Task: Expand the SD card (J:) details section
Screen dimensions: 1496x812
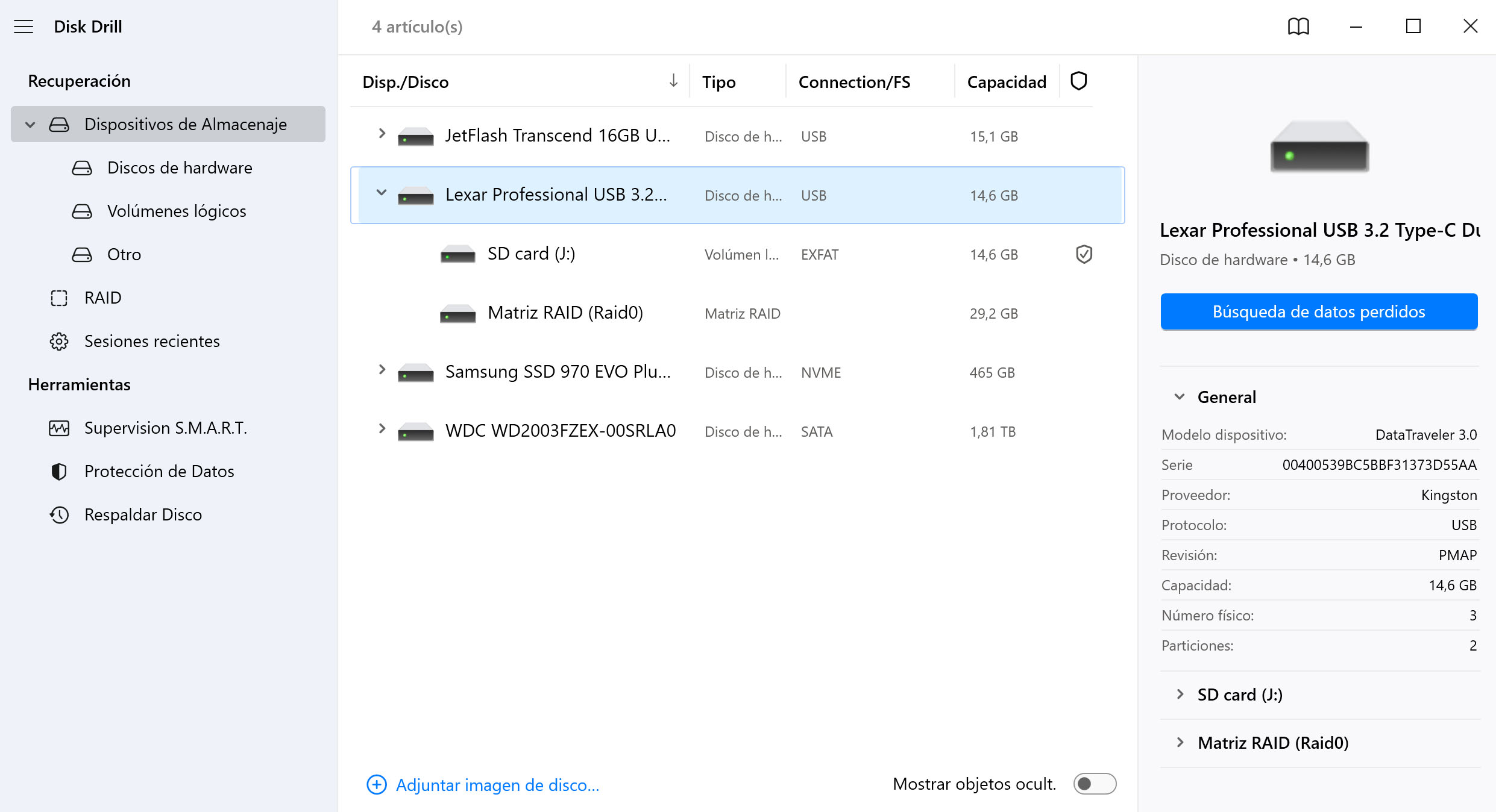Action: click(1180, 694)
